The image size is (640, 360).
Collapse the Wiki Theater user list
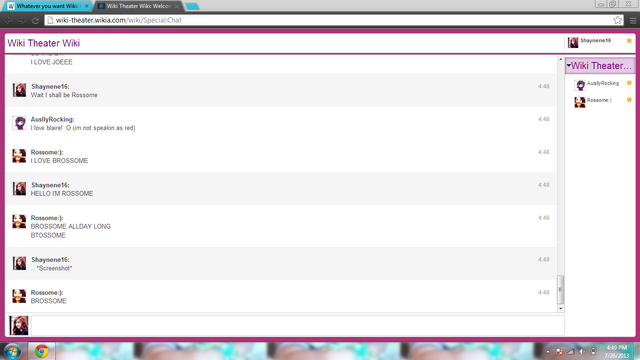pyautogui.click(x=569, y=66)
